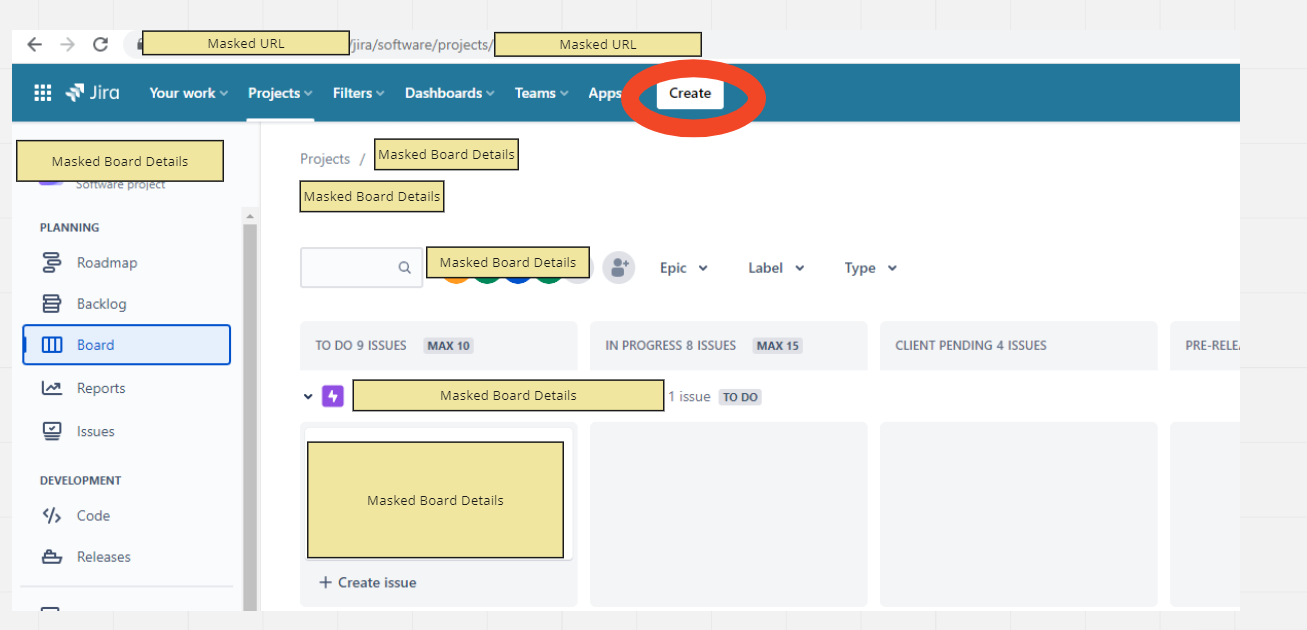
Task: Click the purple epic lightning icon
Action: pos(333,396)
